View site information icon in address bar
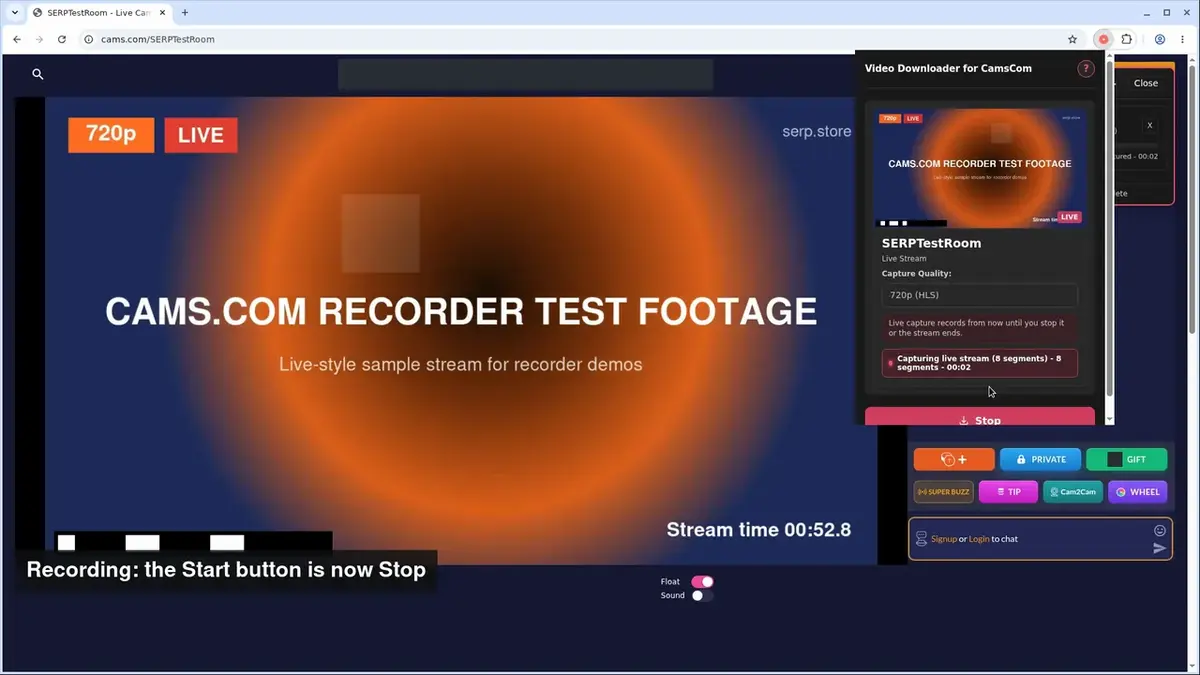This screenshot has width=1200, height=675. (x=88, y=39)
